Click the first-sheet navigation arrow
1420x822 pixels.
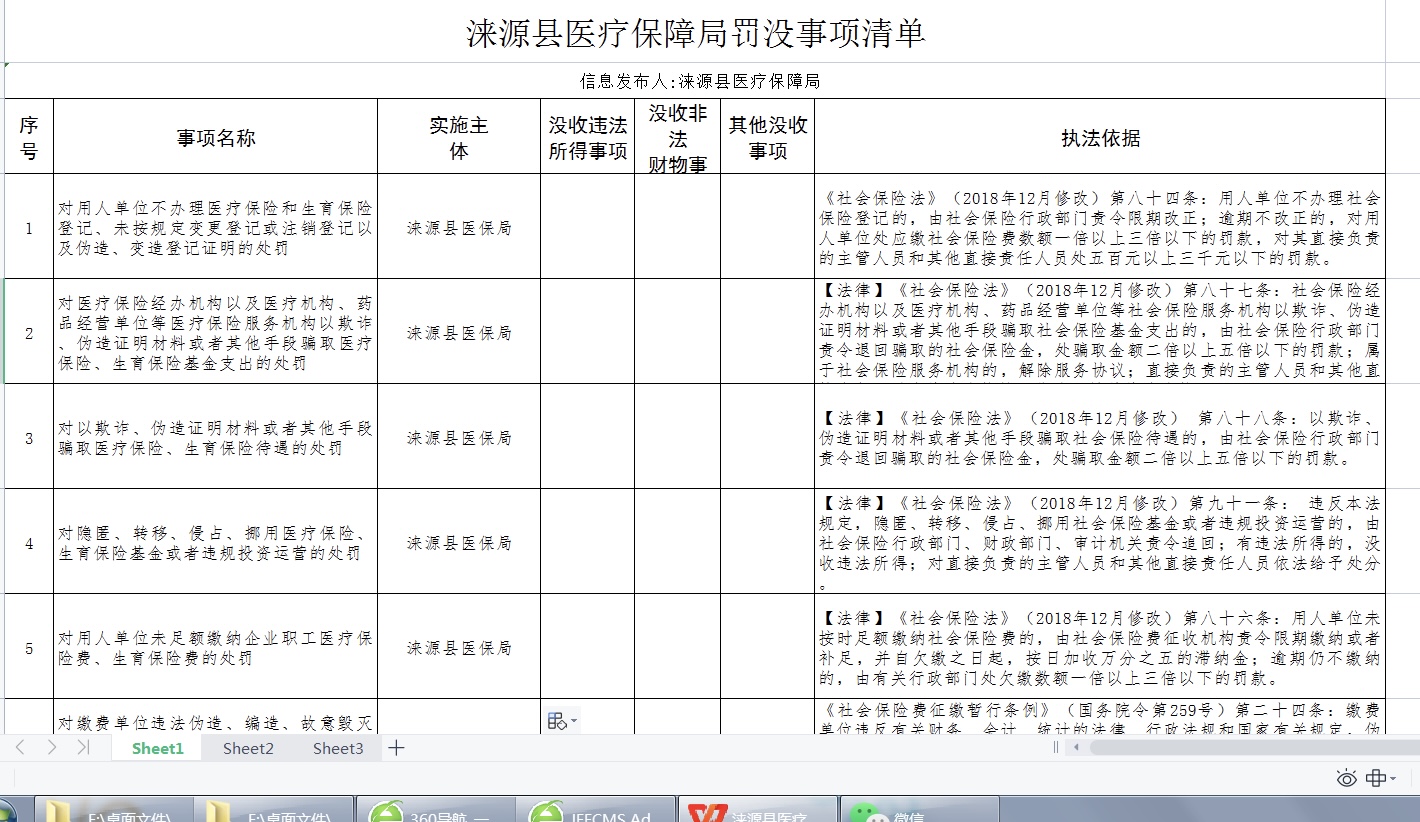[x=21, y=747]
